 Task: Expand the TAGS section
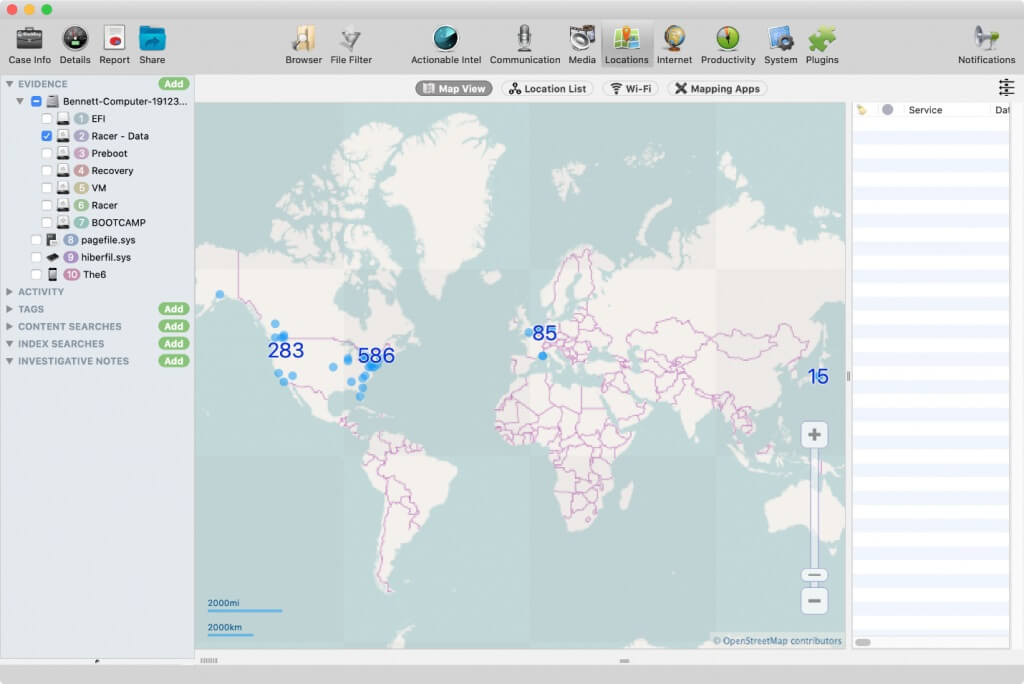click(9, 309)
